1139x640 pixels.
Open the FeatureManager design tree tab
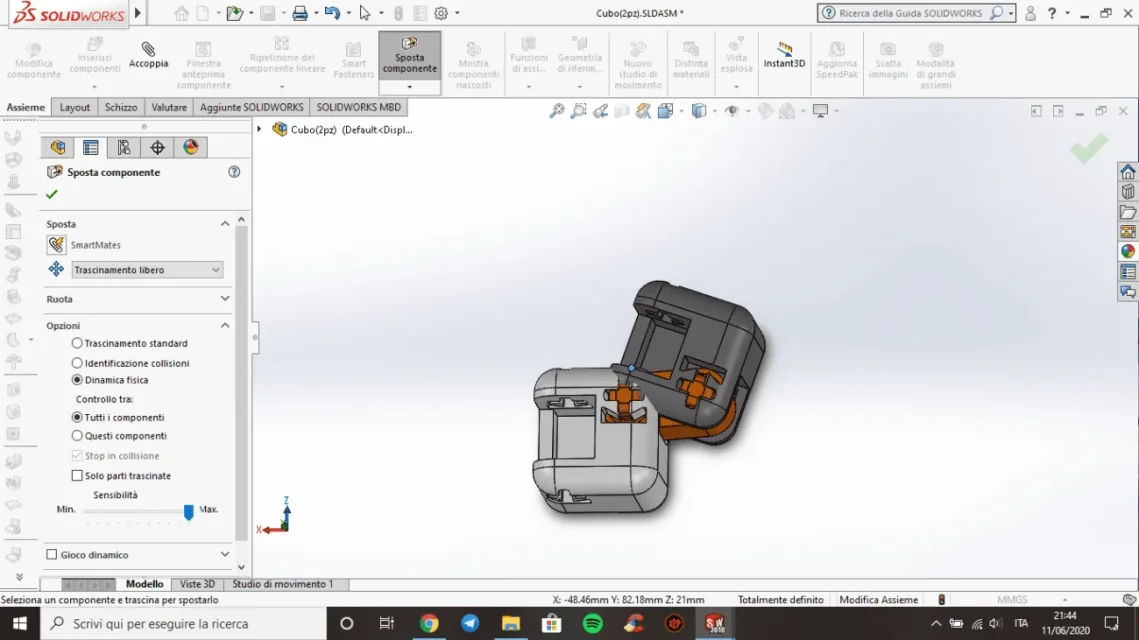(x=58, y=147)
